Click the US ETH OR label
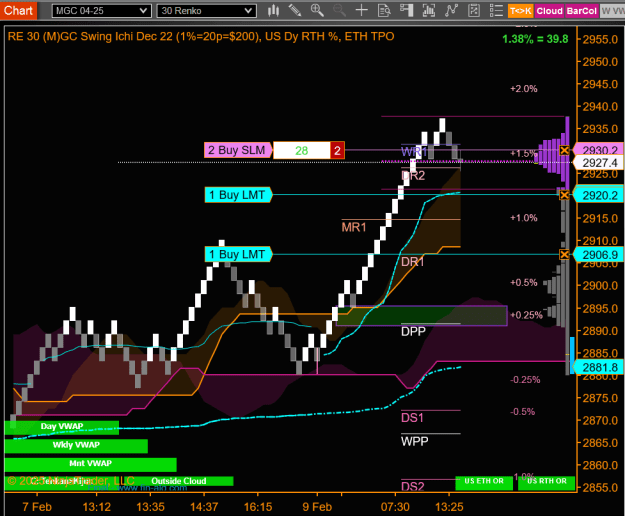625x516 pixels. [484, 481]
